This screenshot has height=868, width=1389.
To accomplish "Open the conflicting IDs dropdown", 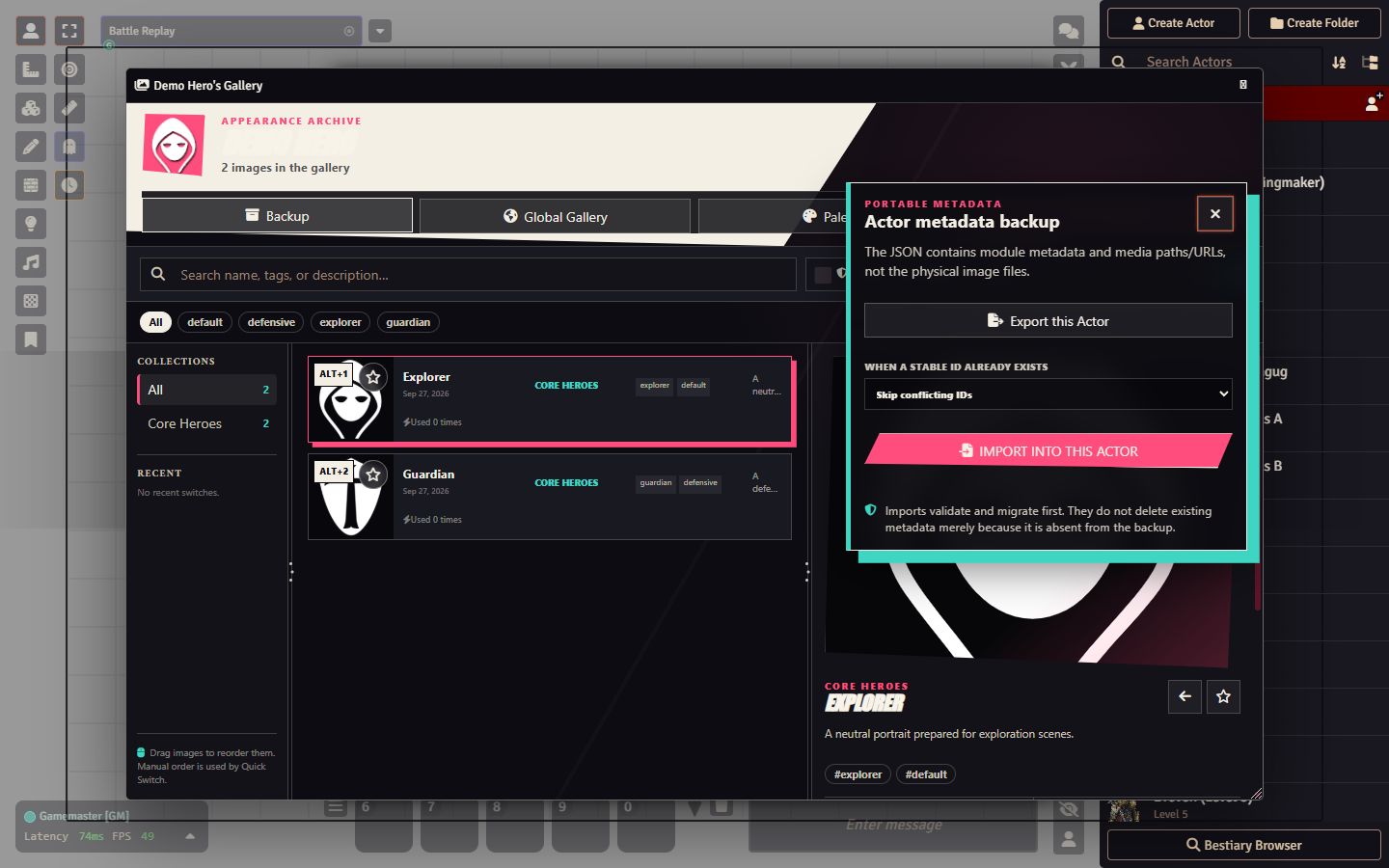I will [x=1049, y=394].
